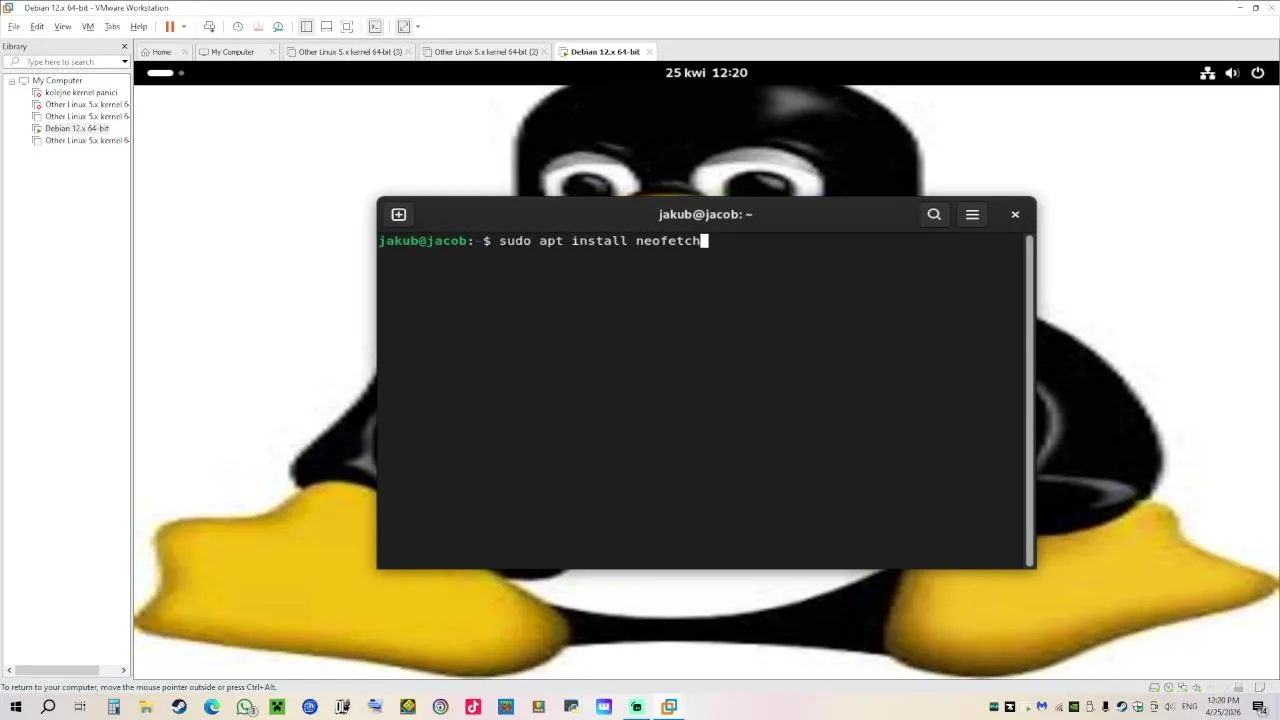The image size is (1280, 720).
Task: Suspend the VM with the orange pause button
Action: point(170,27)
